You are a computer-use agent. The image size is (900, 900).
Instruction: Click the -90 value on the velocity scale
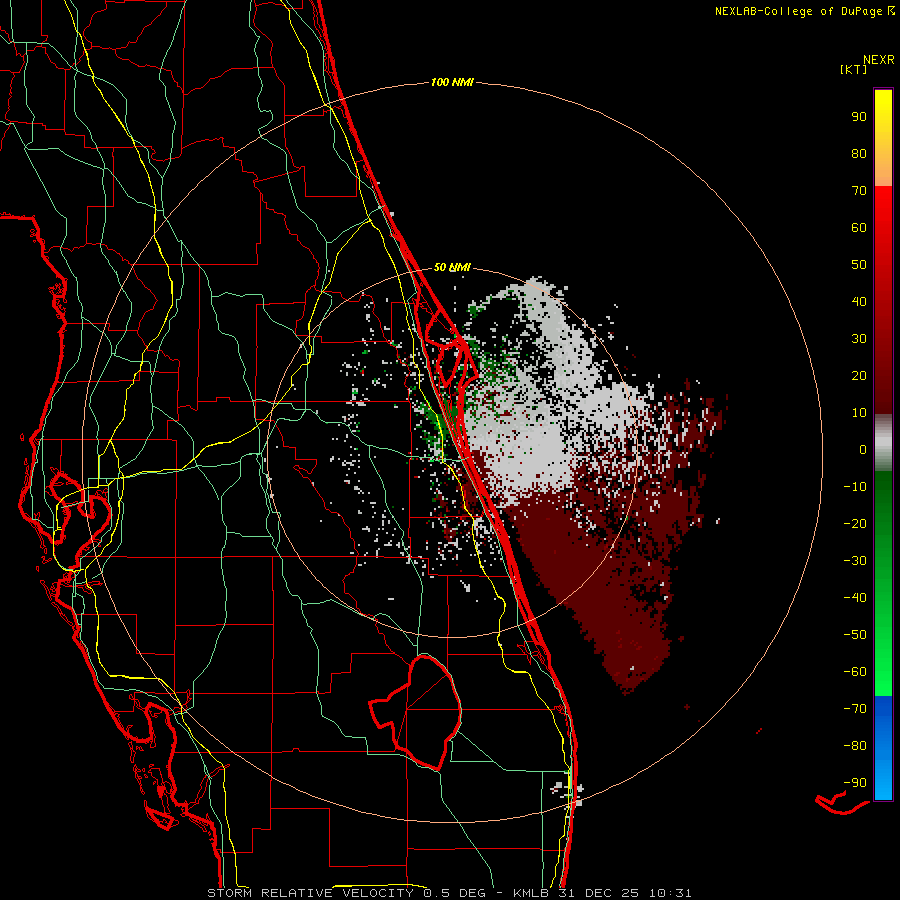tap(855, 783)
